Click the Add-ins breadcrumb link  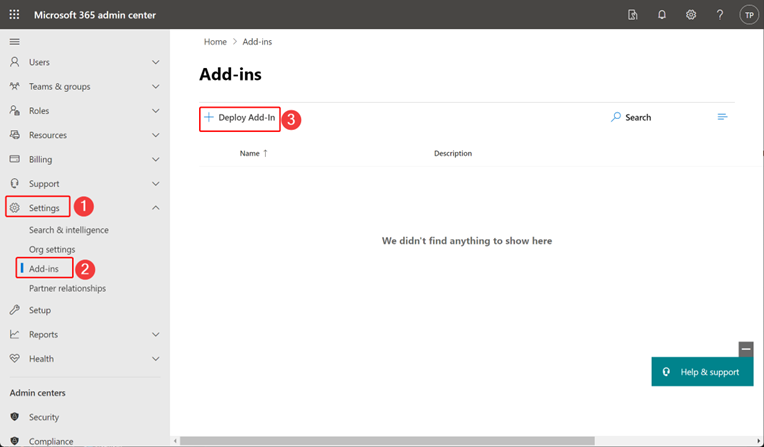coord(257,42)
